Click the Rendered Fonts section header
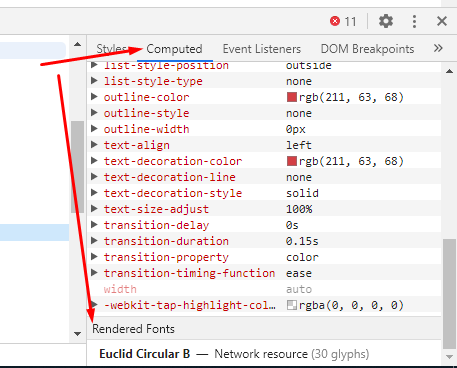This screenshot has width=457, height=368. [133, 329]
